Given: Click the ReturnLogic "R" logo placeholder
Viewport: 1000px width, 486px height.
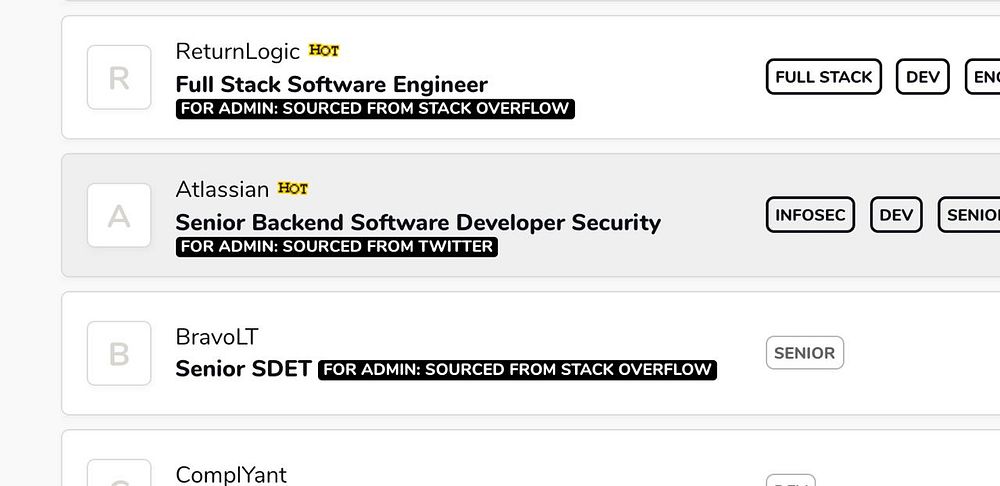Looking at the screenshot, I should pyautogui.click(x=119, y=77).
